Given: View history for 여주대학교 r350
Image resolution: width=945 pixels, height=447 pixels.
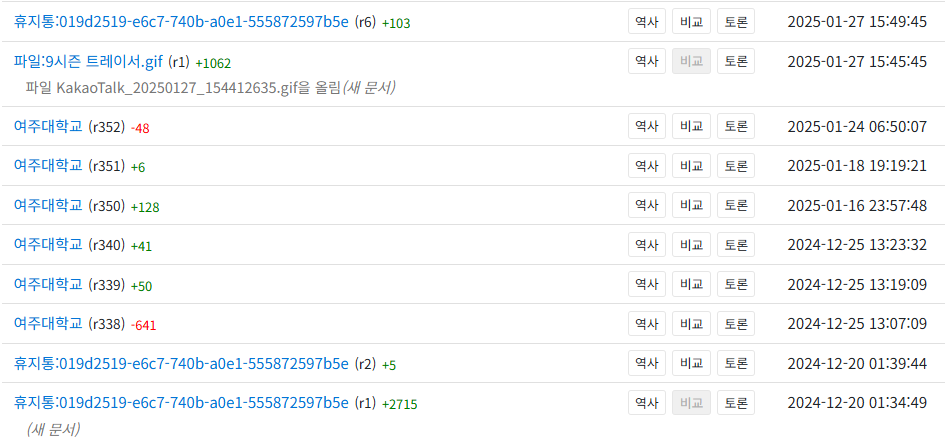Looking at the screenshot, I should 646,206.
